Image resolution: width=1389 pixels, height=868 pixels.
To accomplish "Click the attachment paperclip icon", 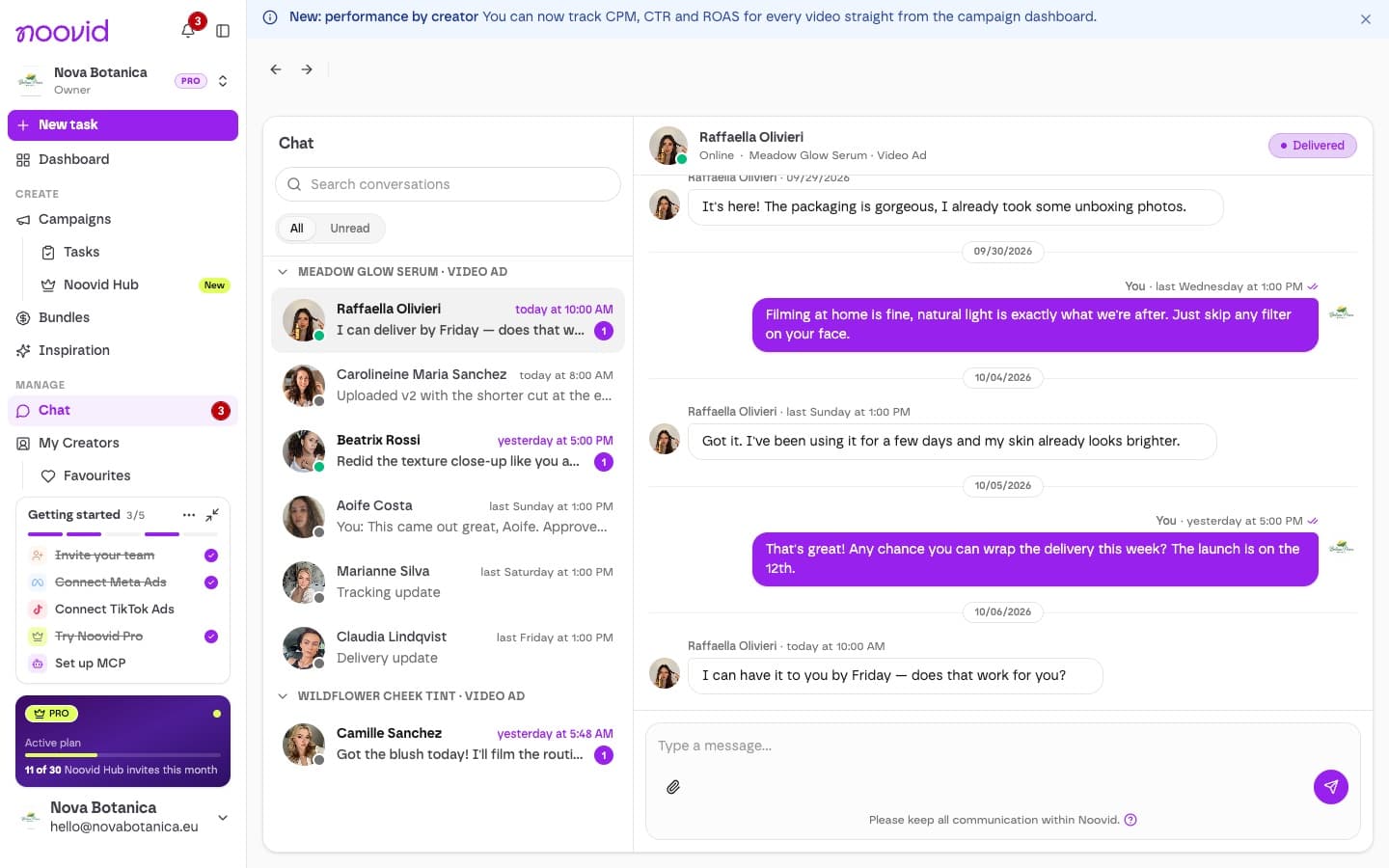I will [673, 787].
